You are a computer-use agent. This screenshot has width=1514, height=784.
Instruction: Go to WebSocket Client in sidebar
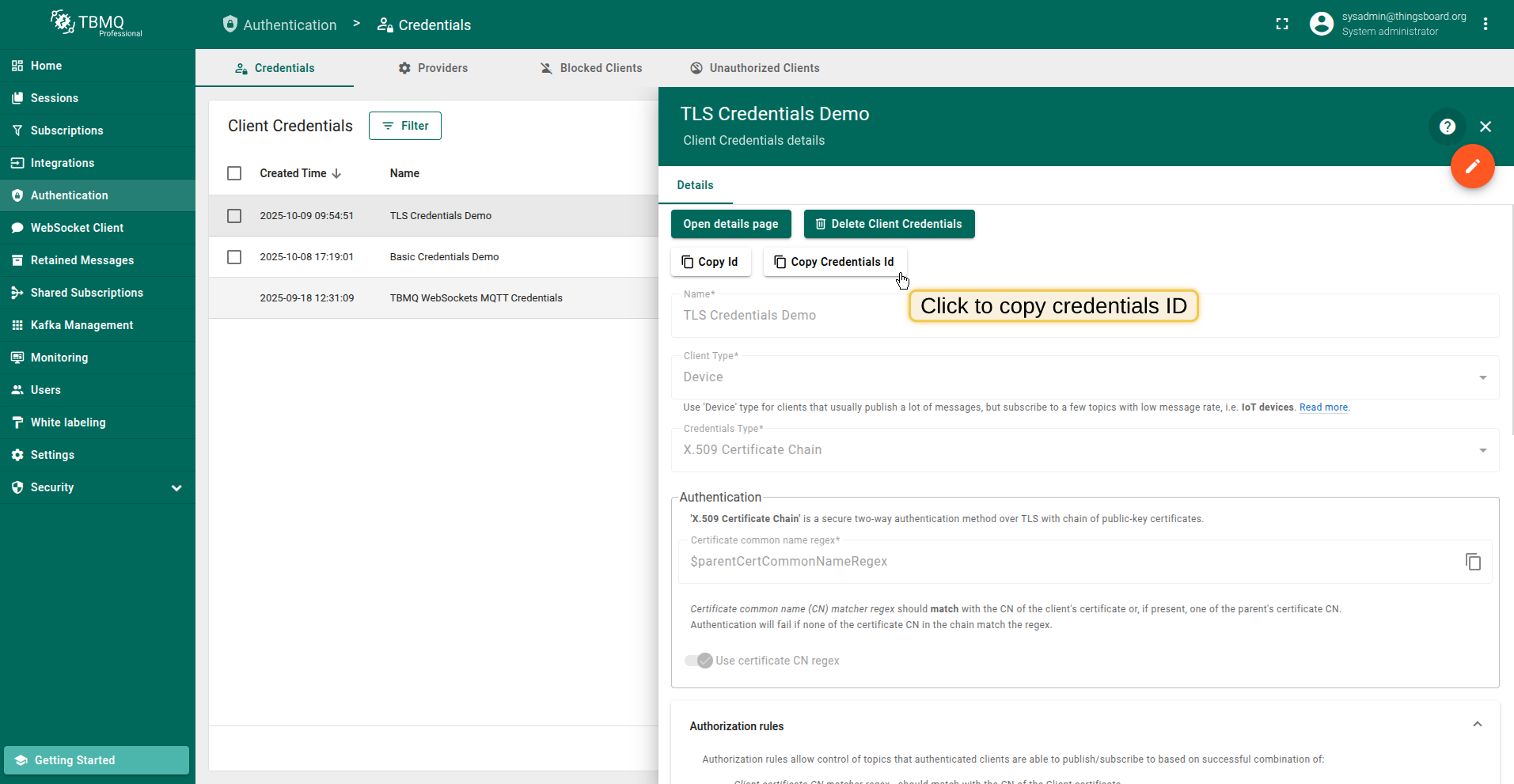pos(77,228)
